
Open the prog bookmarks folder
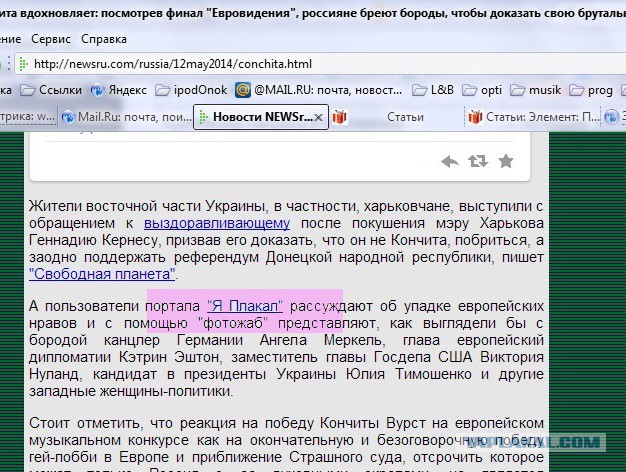(x=591, y=90)
